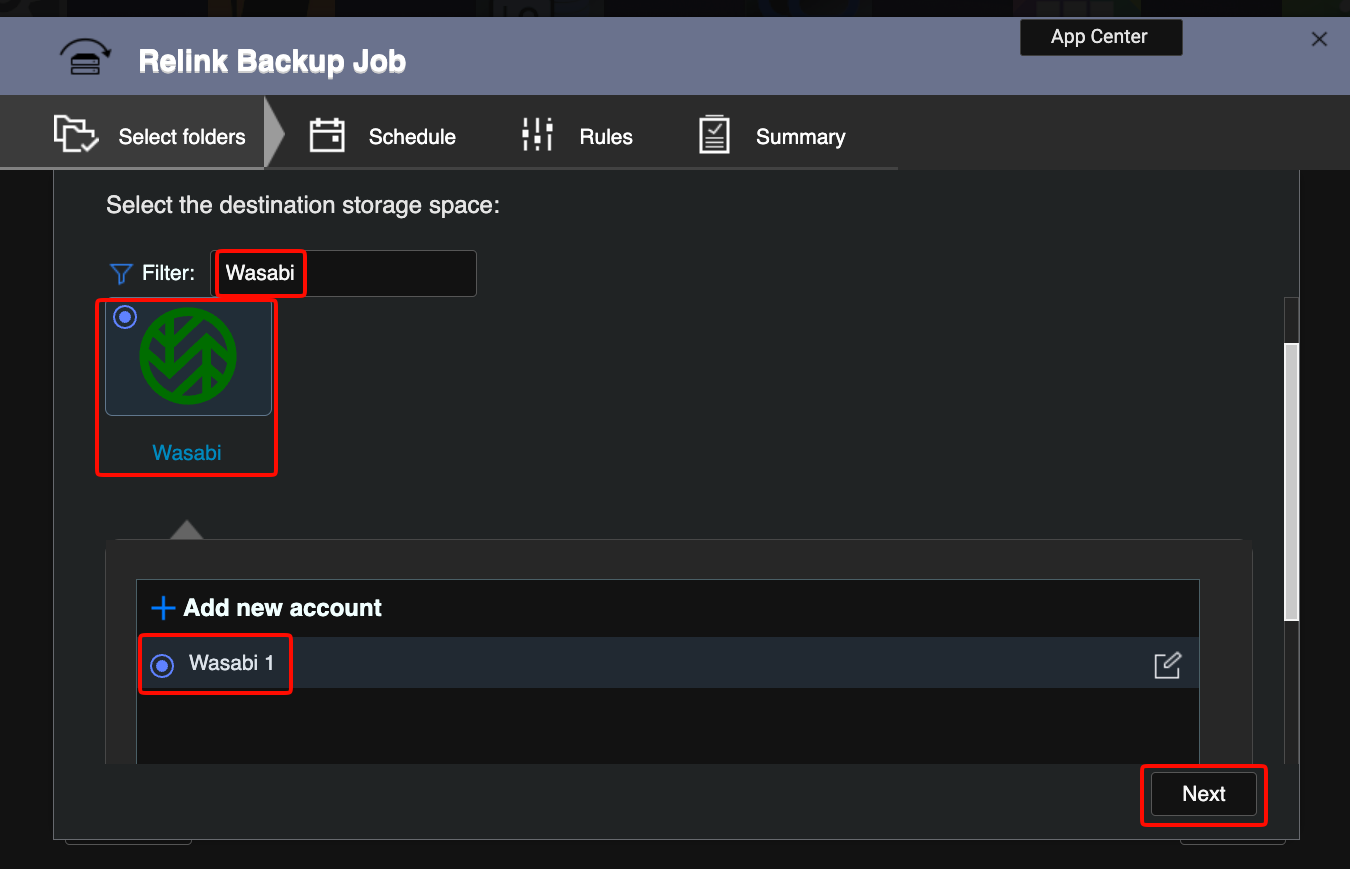Open the Summary step
This screenshot has width=1350, height=869.
click(771, 136)
